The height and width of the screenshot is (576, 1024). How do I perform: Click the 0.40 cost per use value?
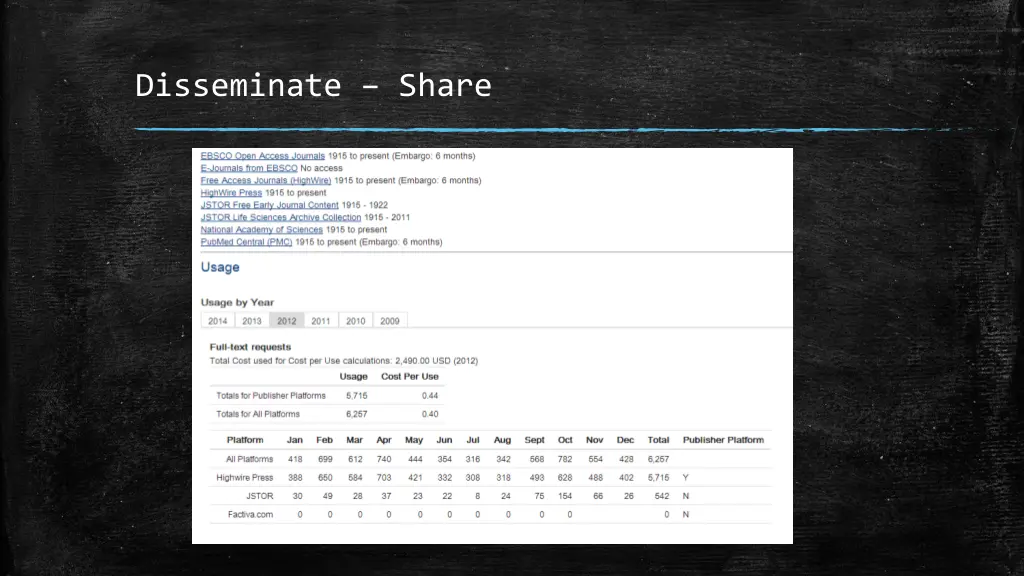(430, 414)
